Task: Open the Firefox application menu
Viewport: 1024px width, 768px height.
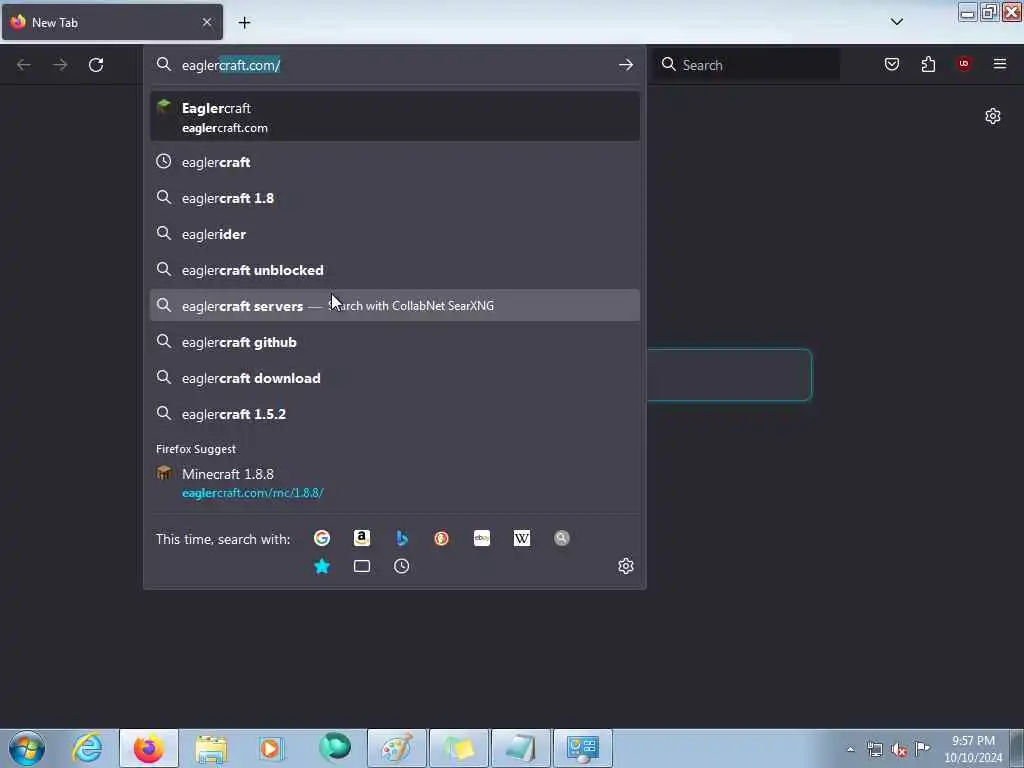Action: coord(1000,64)
